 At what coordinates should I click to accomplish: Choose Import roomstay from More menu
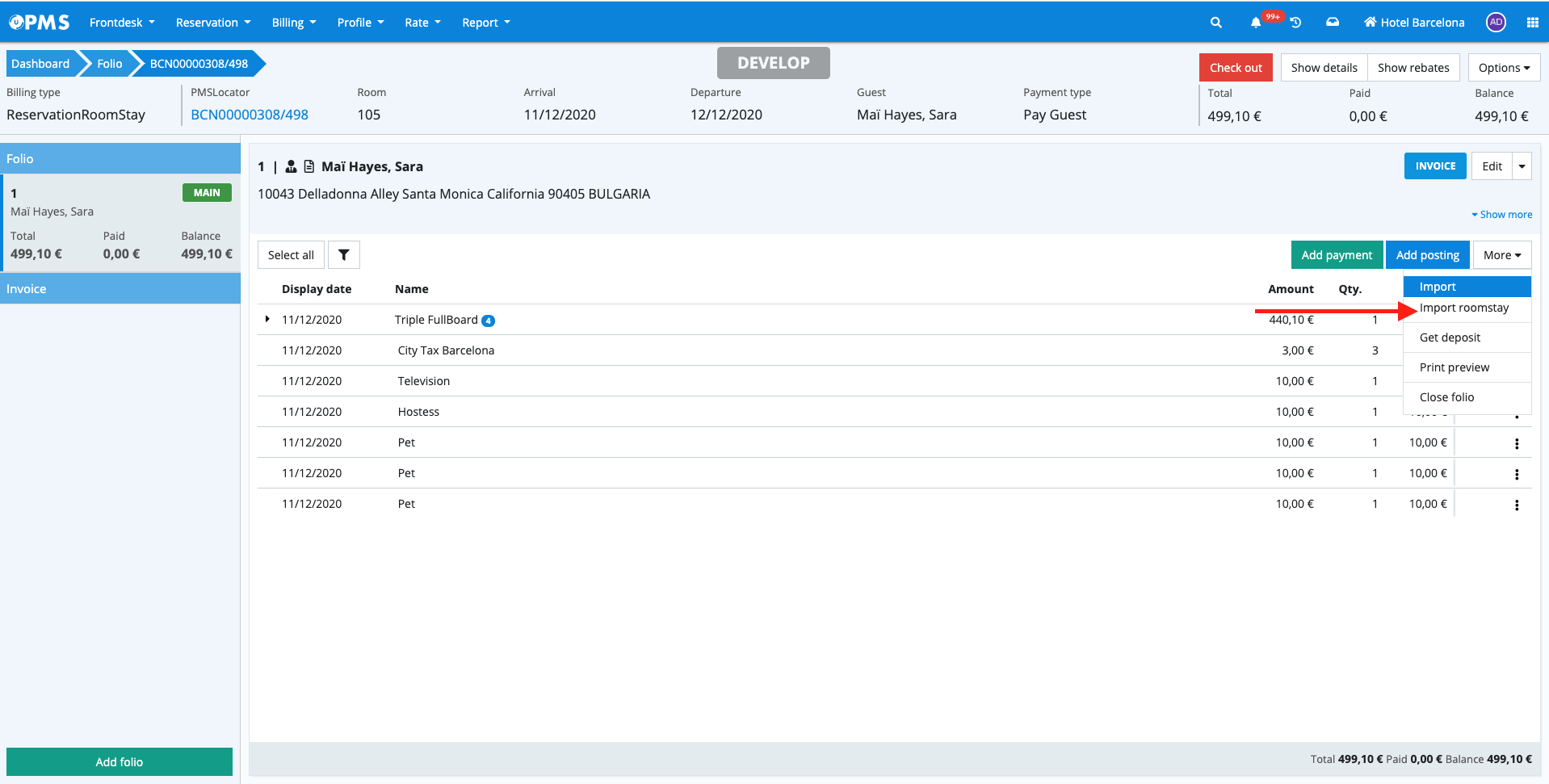coord(1463,308)
